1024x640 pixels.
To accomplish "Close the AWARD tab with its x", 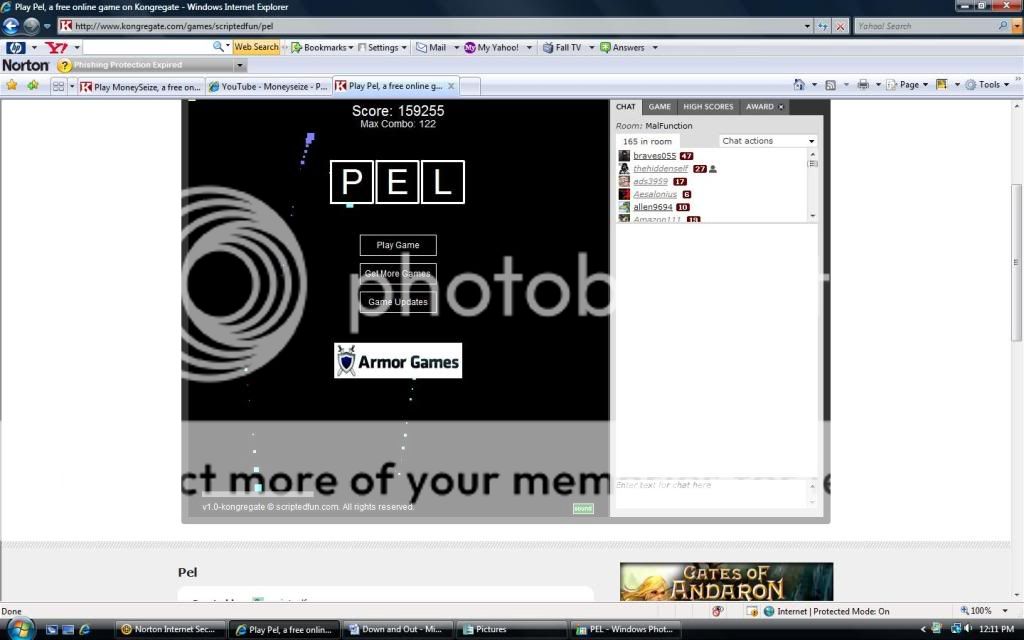I will tap(781, 107).
